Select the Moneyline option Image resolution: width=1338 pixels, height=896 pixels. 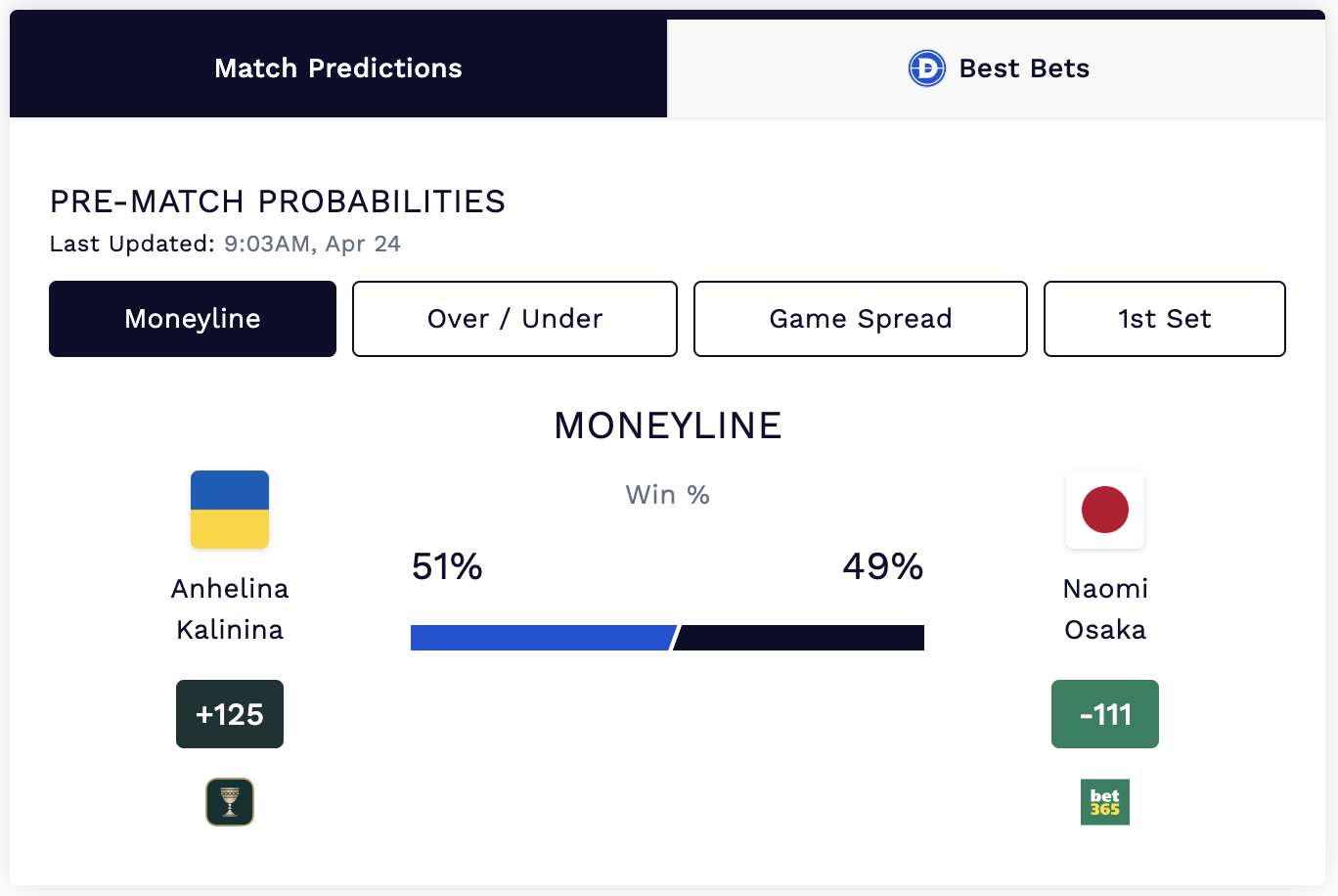point(192,319)
